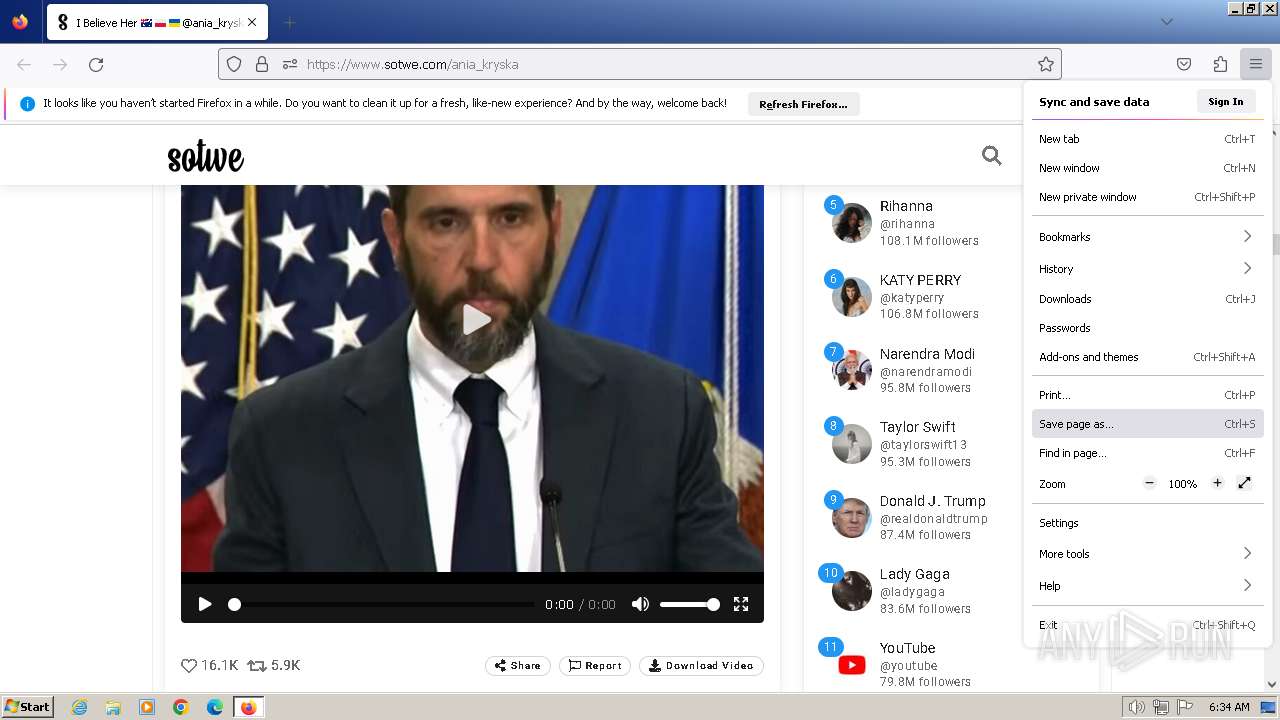
Task: Reset zoom at 100% label
Action: coord(1183,484)
